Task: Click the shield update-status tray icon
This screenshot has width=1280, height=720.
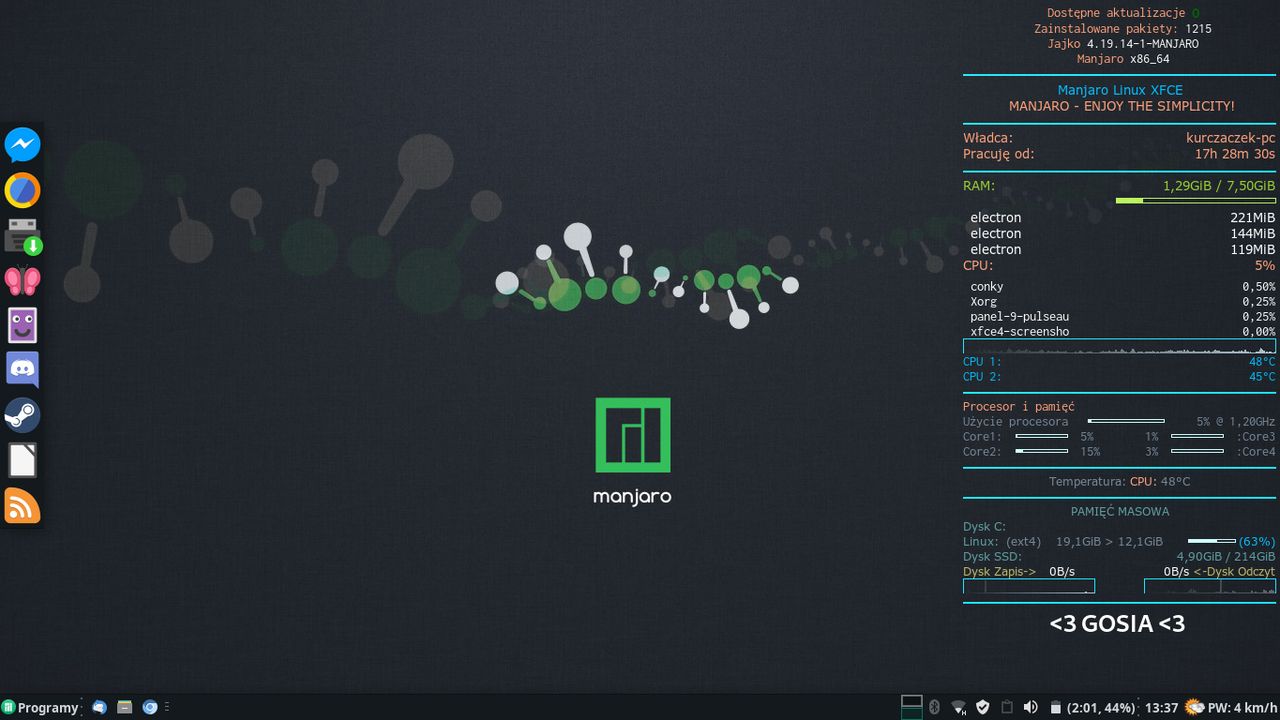Action: 983,707
